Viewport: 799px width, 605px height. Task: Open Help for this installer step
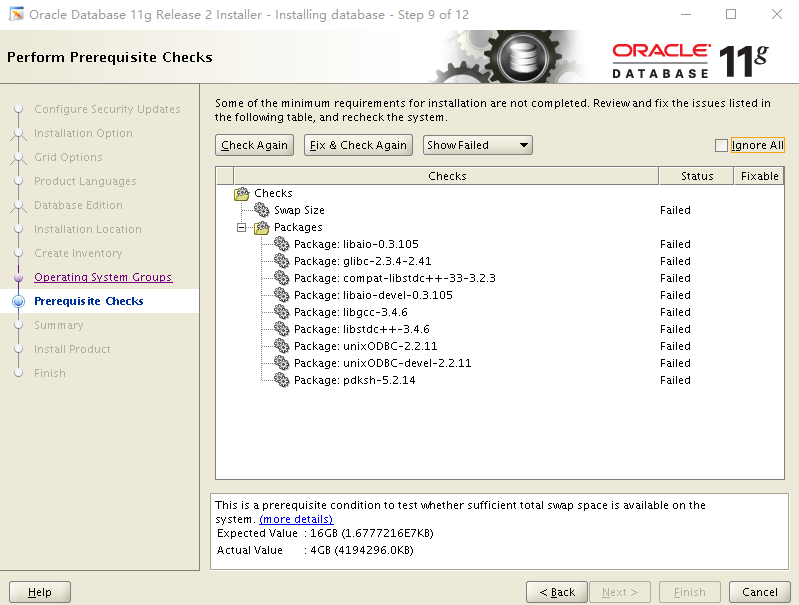40,592
